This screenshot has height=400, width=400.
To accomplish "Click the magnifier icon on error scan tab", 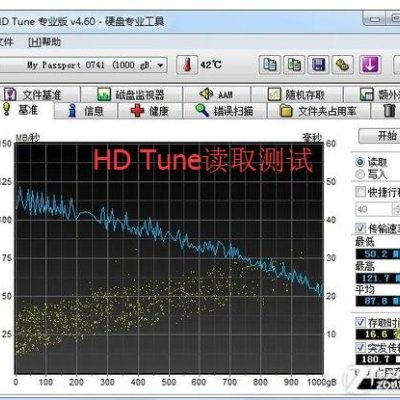I will pyautogui.click(x=202, y=110).
